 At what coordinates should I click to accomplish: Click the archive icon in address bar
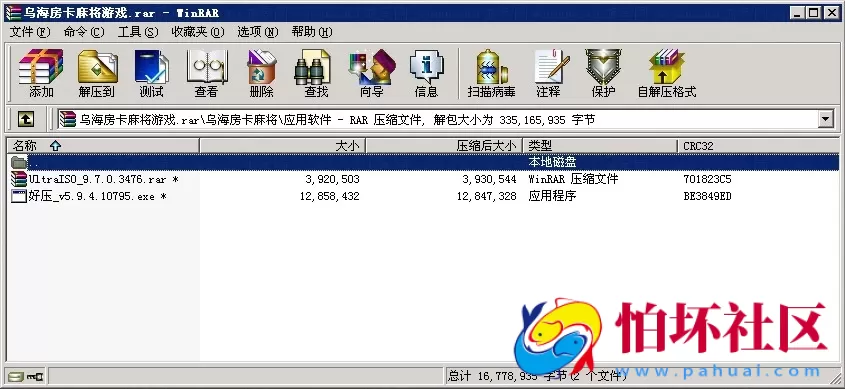68,119
